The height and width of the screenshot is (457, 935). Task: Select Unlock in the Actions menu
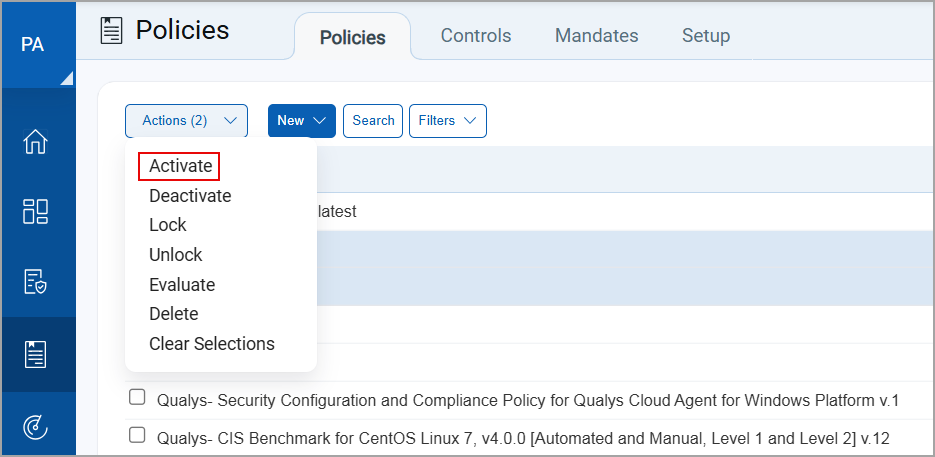(x=175, y=255)
